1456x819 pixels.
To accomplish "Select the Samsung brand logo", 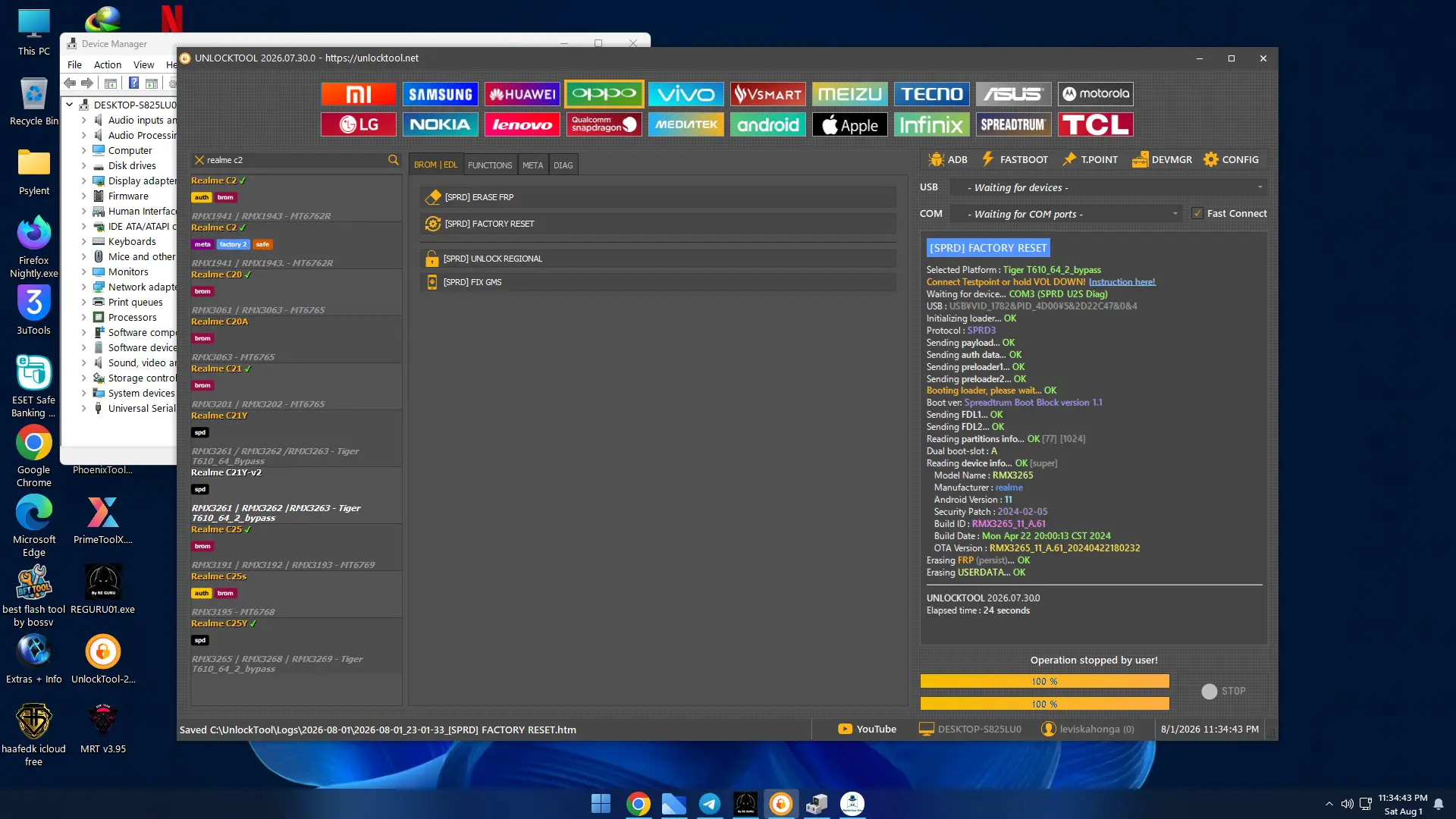I will click(x=441, y=94).
